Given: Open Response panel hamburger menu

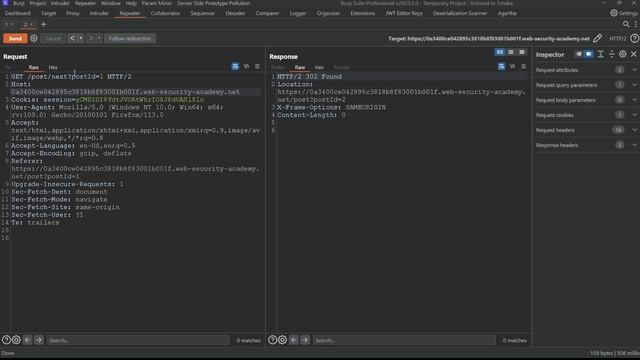Looking at the screenshot, I should (x=524, y=67).
